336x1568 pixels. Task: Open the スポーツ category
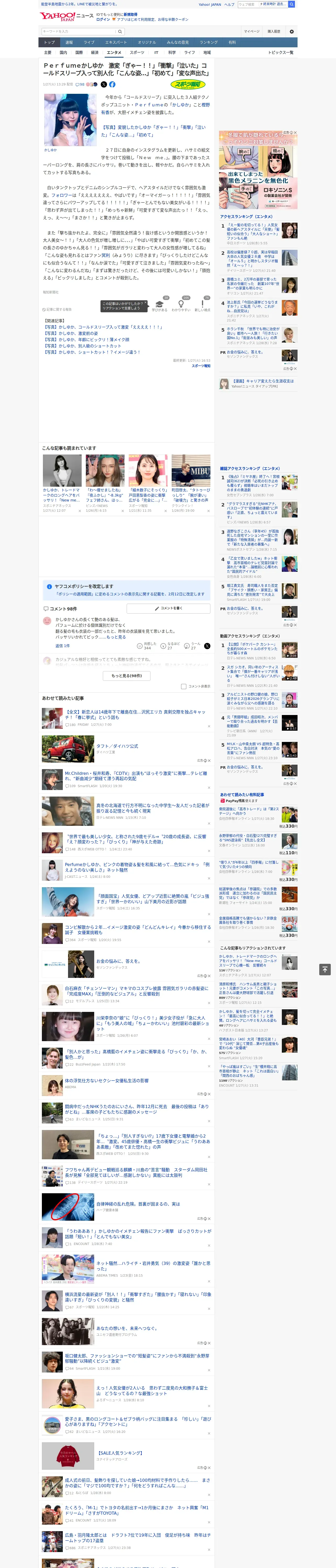pos(137,52)
